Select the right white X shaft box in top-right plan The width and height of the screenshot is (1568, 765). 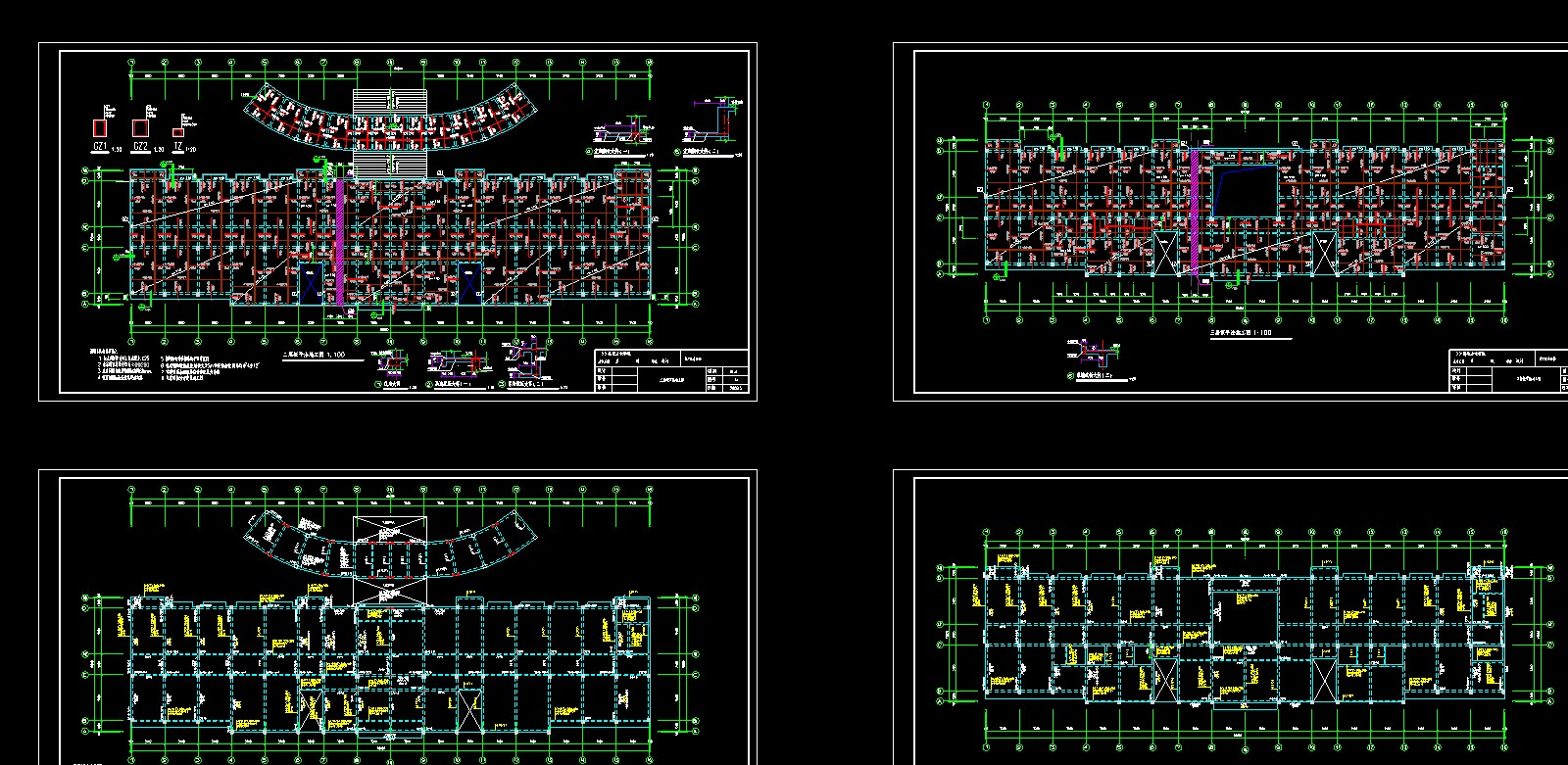click(x=1323, y=254)
